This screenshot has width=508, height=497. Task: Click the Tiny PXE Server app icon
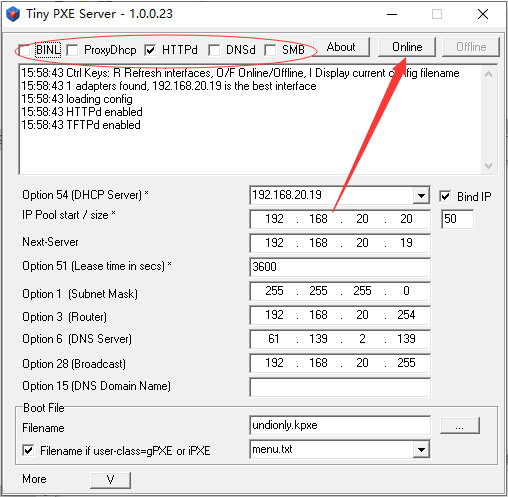pos(13,14)
